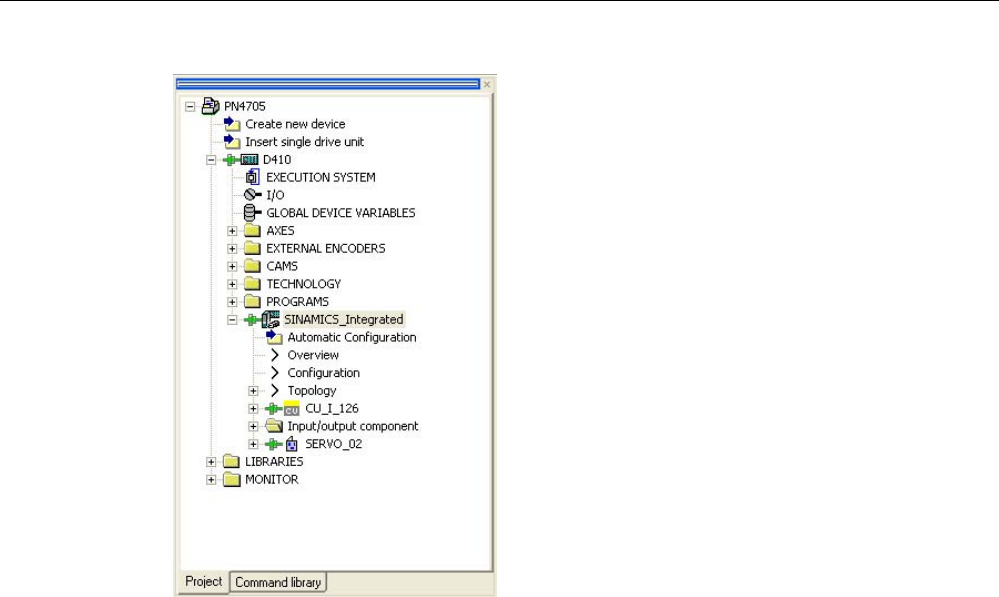Select the Create new device entry
Image resolution: width=999 pixels, height=597 pixels.
click(296, 124)
